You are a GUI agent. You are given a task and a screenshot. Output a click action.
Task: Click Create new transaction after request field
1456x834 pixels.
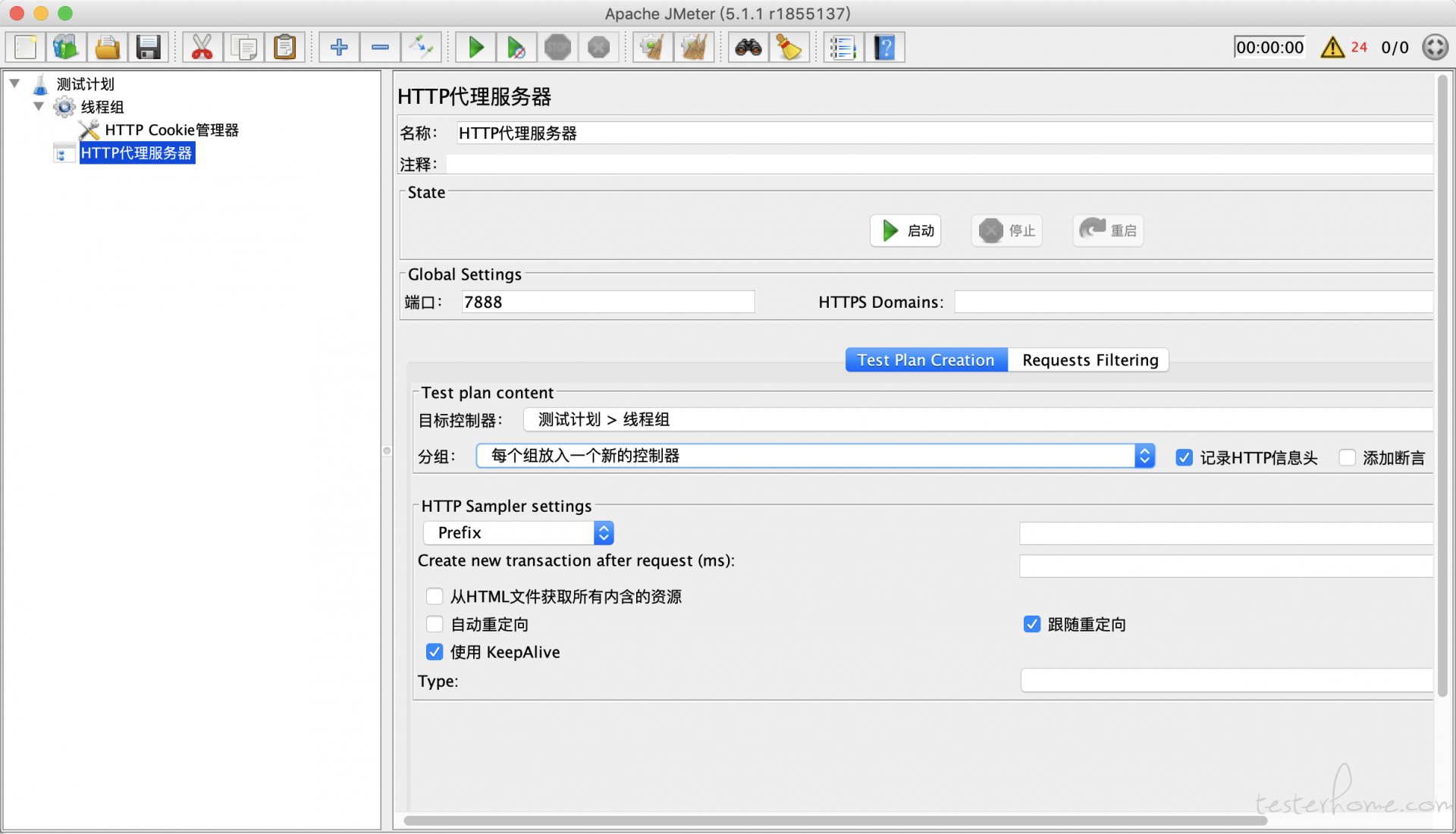[x=1225, y=566]
